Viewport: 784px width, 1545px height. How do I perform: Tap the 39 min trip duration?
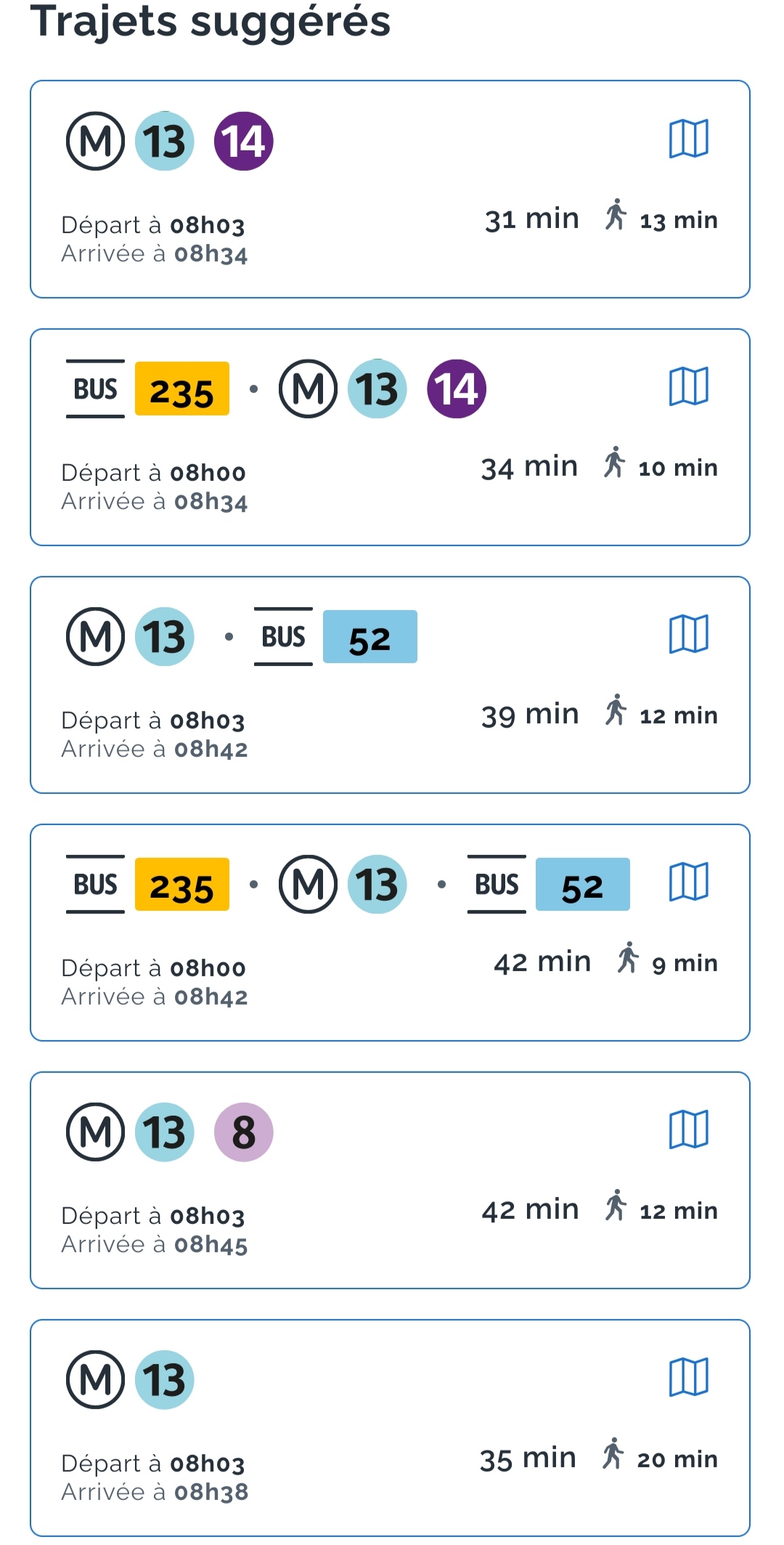530,715
